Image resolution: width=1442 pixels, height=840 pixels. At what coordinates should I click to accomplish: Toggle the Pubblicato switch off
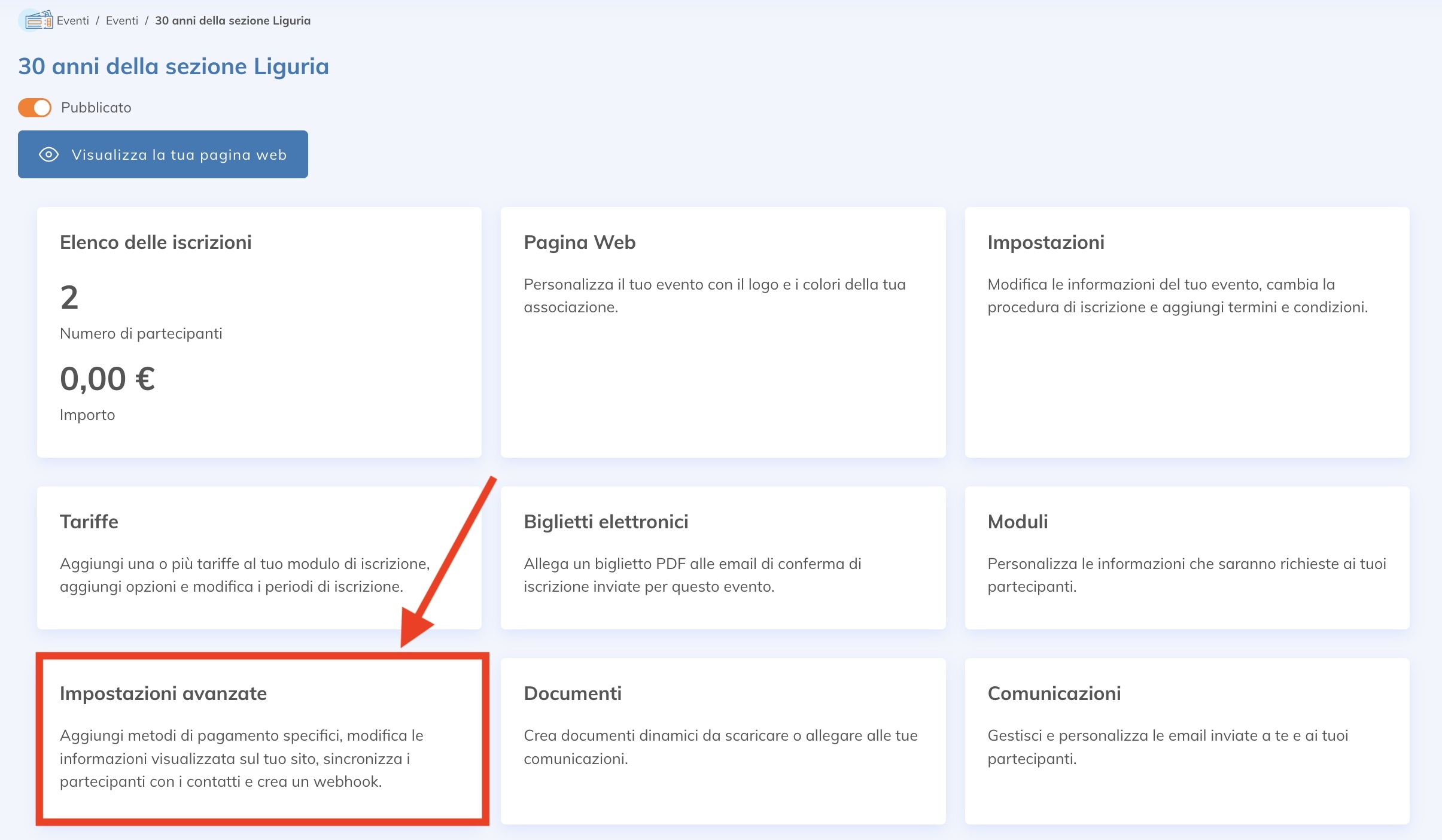tap(35, 108)
